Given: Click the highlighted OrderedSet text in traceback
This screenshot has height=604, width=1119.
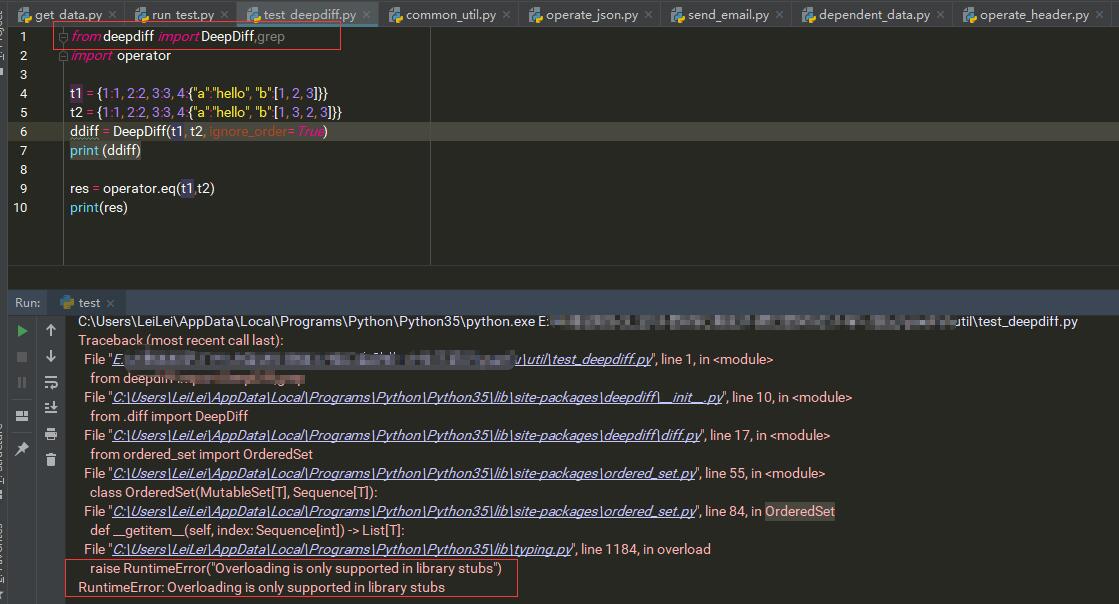Looking at the screenshot, I should 799,511.
